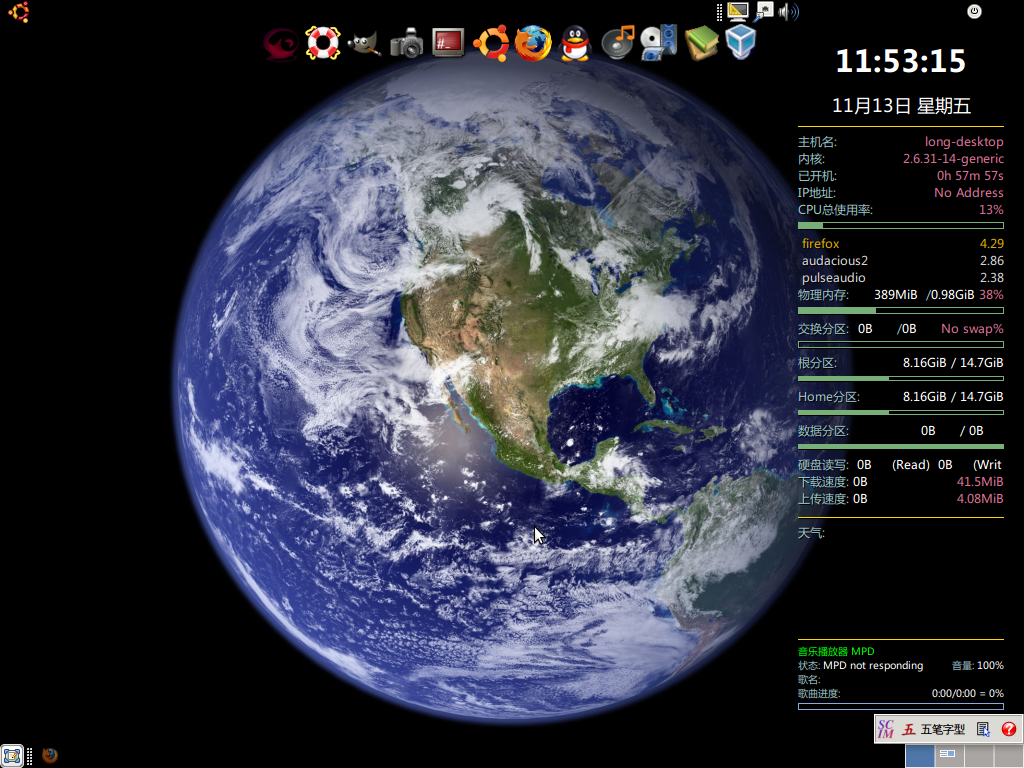The height and width of the screenshot is (768, 1024).
Task: Click the download total 41.5MiB
Action: point(980,482)
